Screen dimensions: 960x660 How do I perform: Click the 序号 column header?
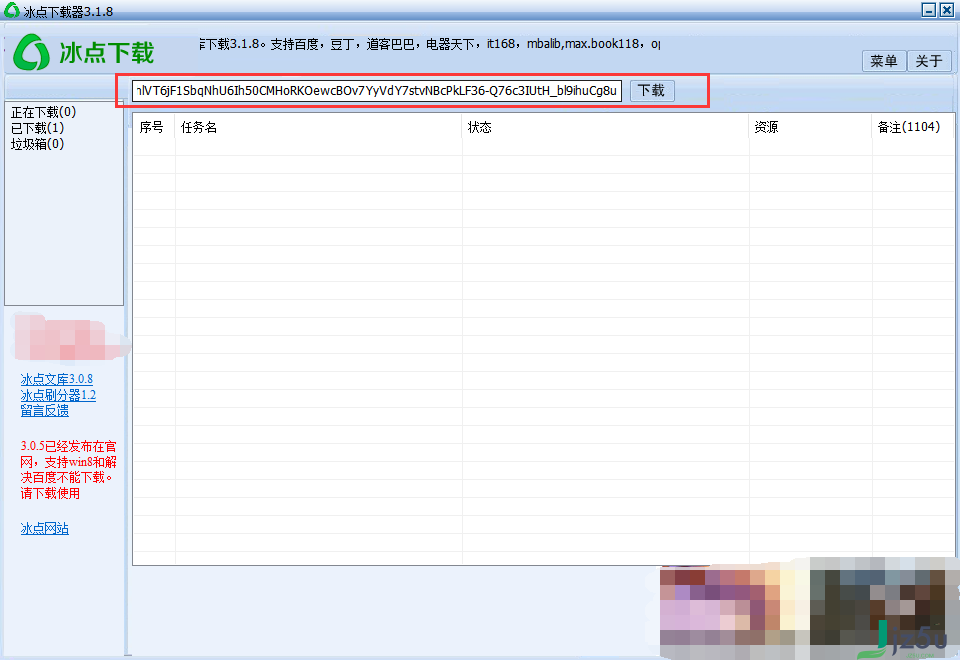pos(152,127)
